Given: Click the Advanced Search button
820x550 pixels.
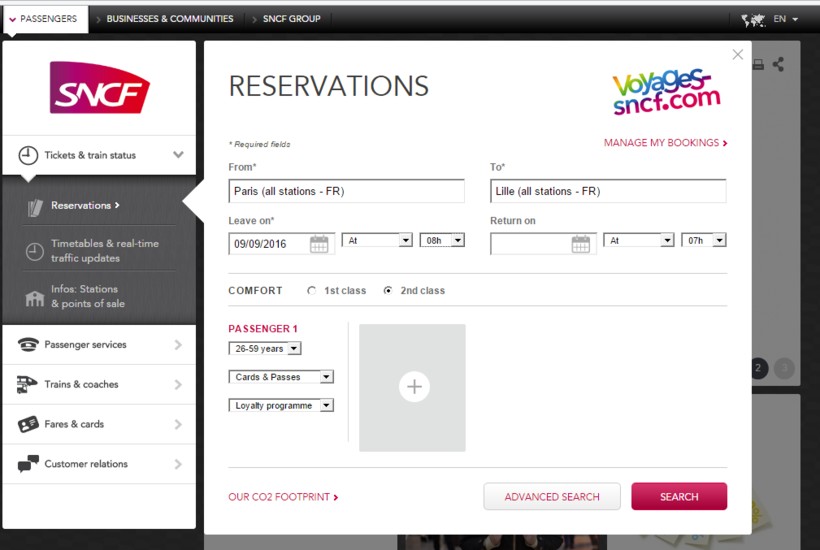Looking at the screenshot, I should tap(552, 496).
